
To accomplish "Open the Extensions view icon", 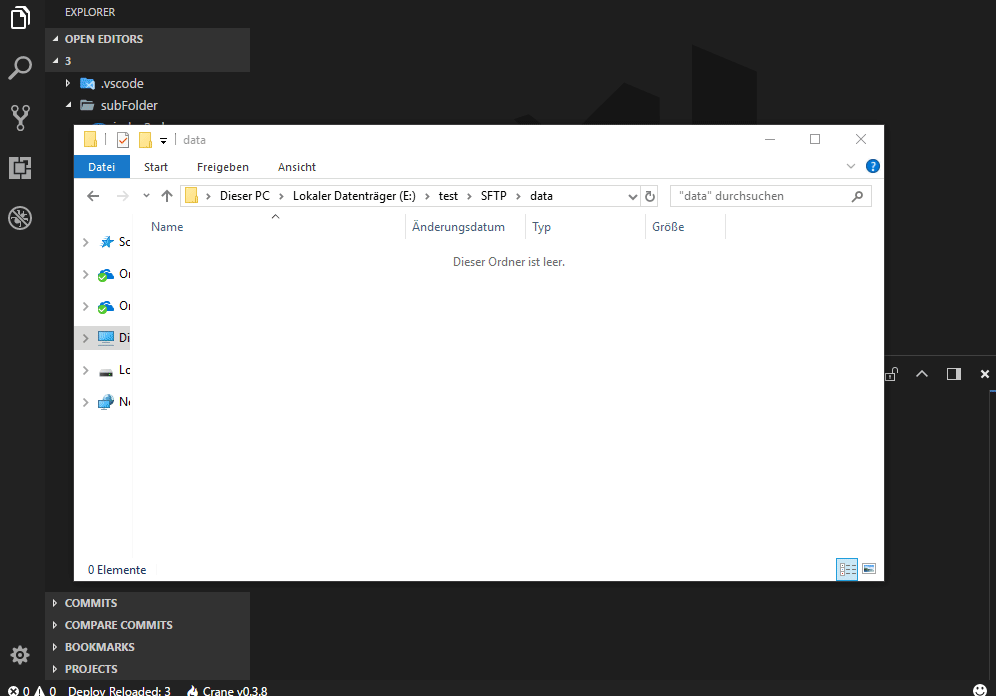I will click(20, 168).
